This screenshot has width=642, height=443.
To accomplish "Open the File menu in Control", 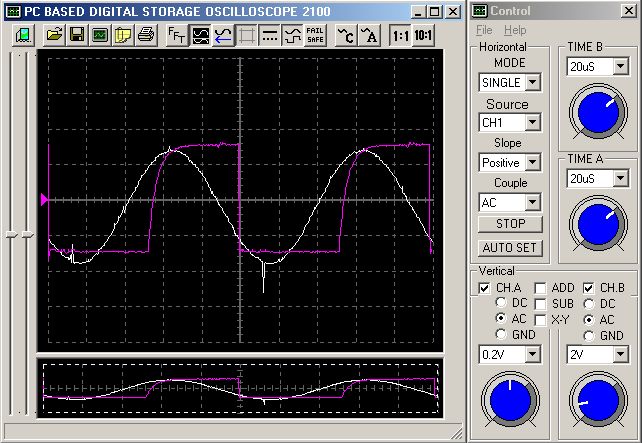I will [x=484, y=30].
